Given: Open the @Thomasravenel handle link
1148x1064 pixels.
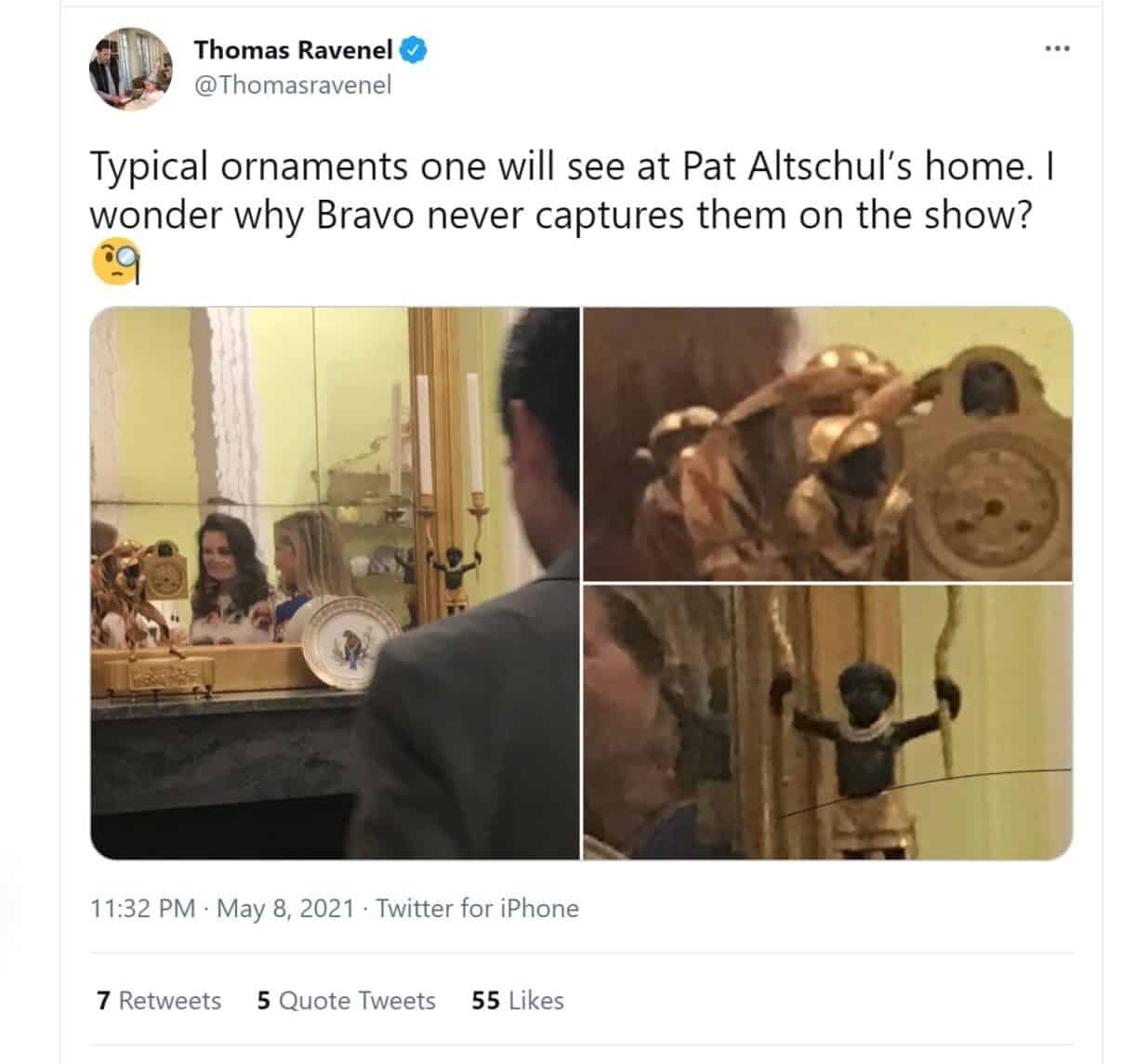Looking at the screenshot, I should pyautogui.click(x=292, y=85).
